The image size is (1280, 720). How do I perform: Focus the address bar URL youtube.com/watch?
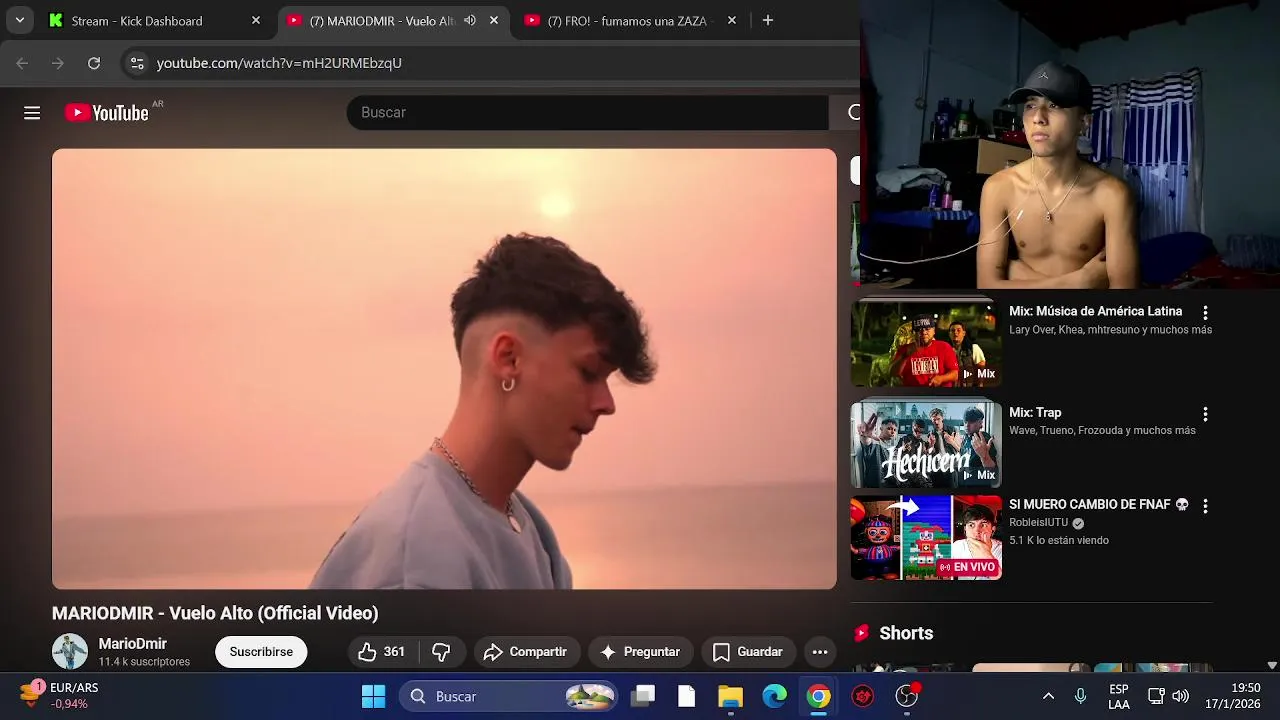279,63
